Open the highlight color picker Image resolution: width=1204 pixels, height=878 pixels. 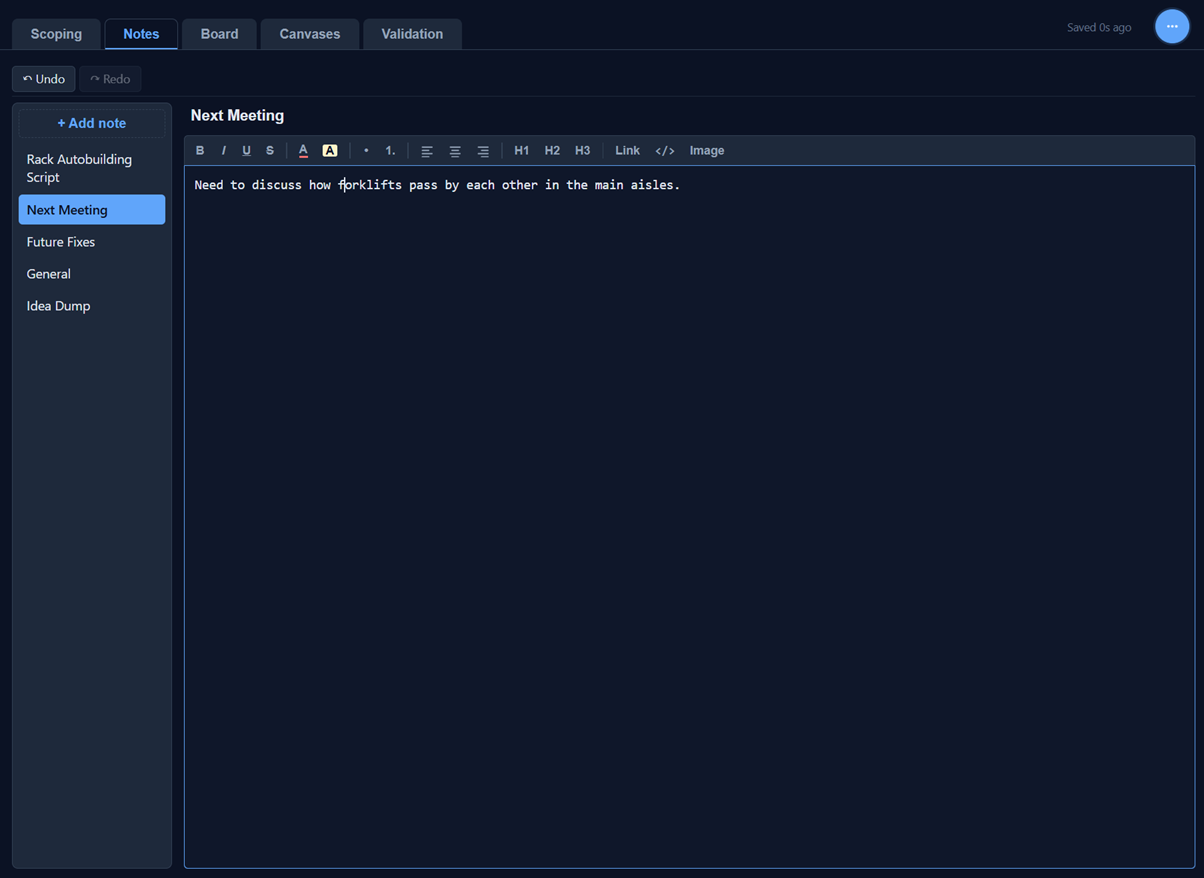[330, 151]
